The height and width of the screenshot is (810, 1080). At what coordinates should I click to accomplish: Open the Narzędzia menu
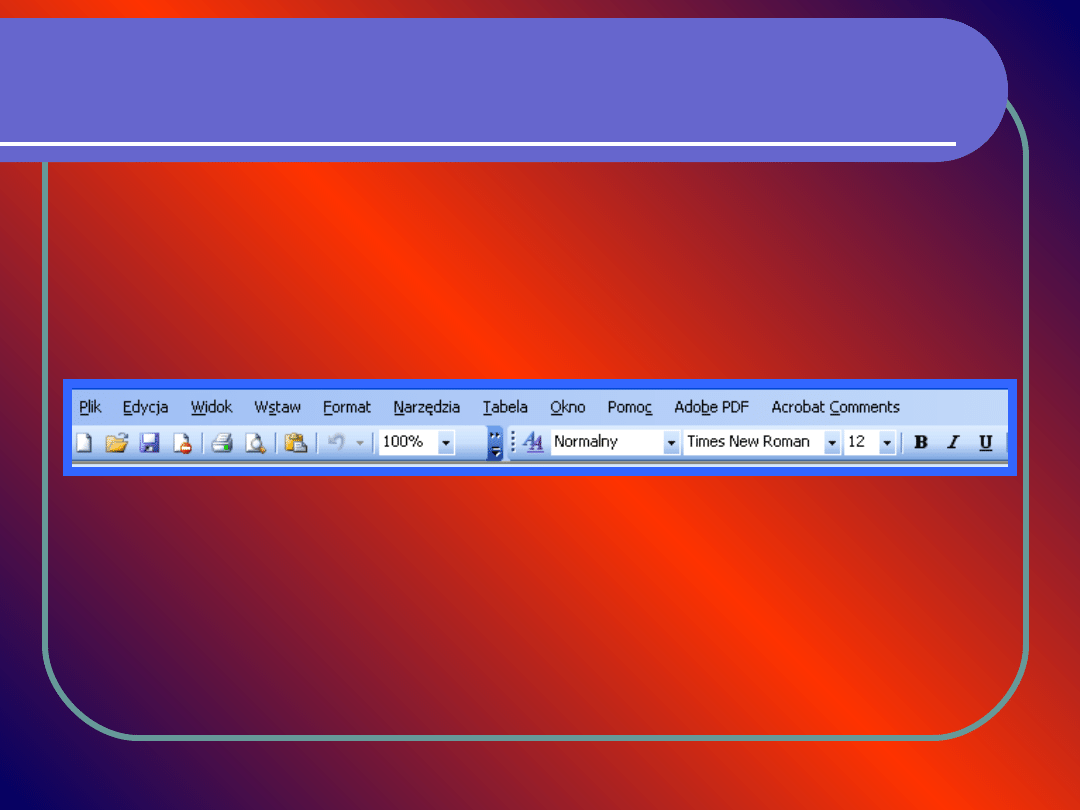click(x=427, y=407)
